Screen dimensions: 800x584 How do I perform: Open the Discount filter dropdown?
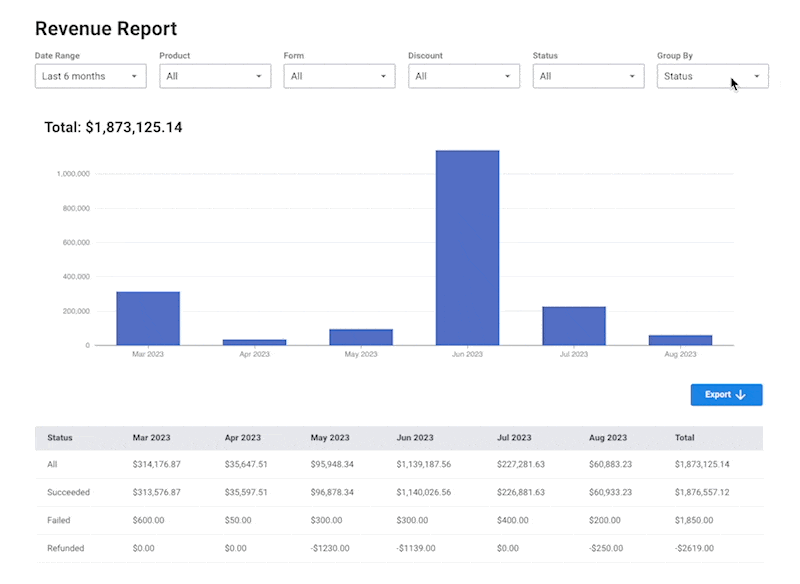point(464,76)
